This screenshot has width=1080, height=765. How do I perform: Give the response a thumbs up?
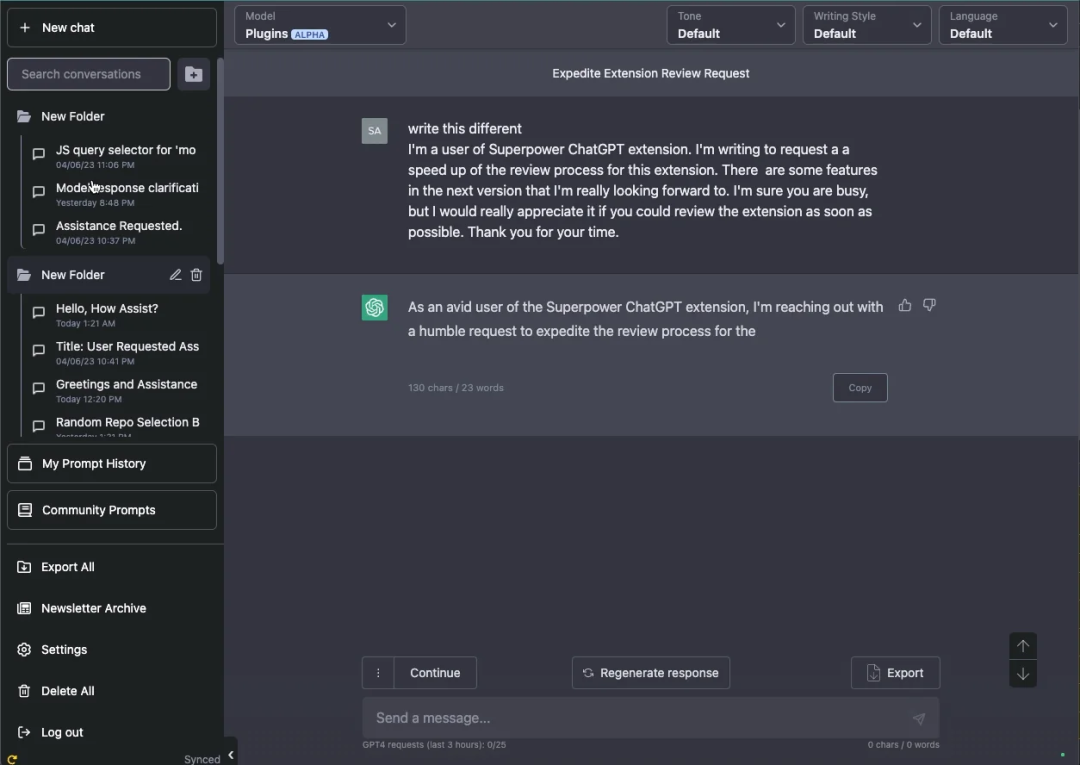(x=904, y=305)
